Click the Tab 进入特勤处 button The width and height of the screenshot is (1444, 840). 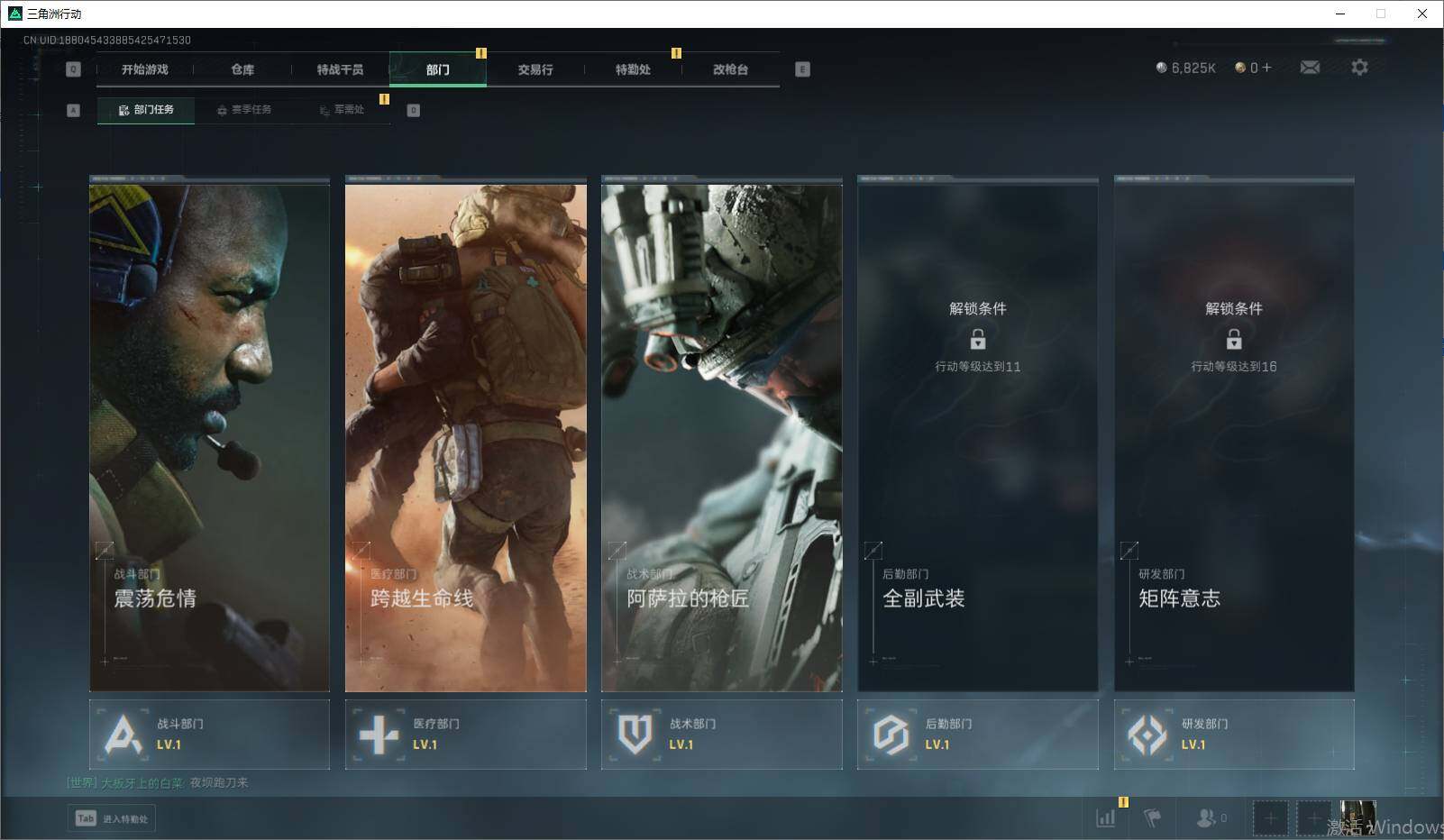click(112, 818)
